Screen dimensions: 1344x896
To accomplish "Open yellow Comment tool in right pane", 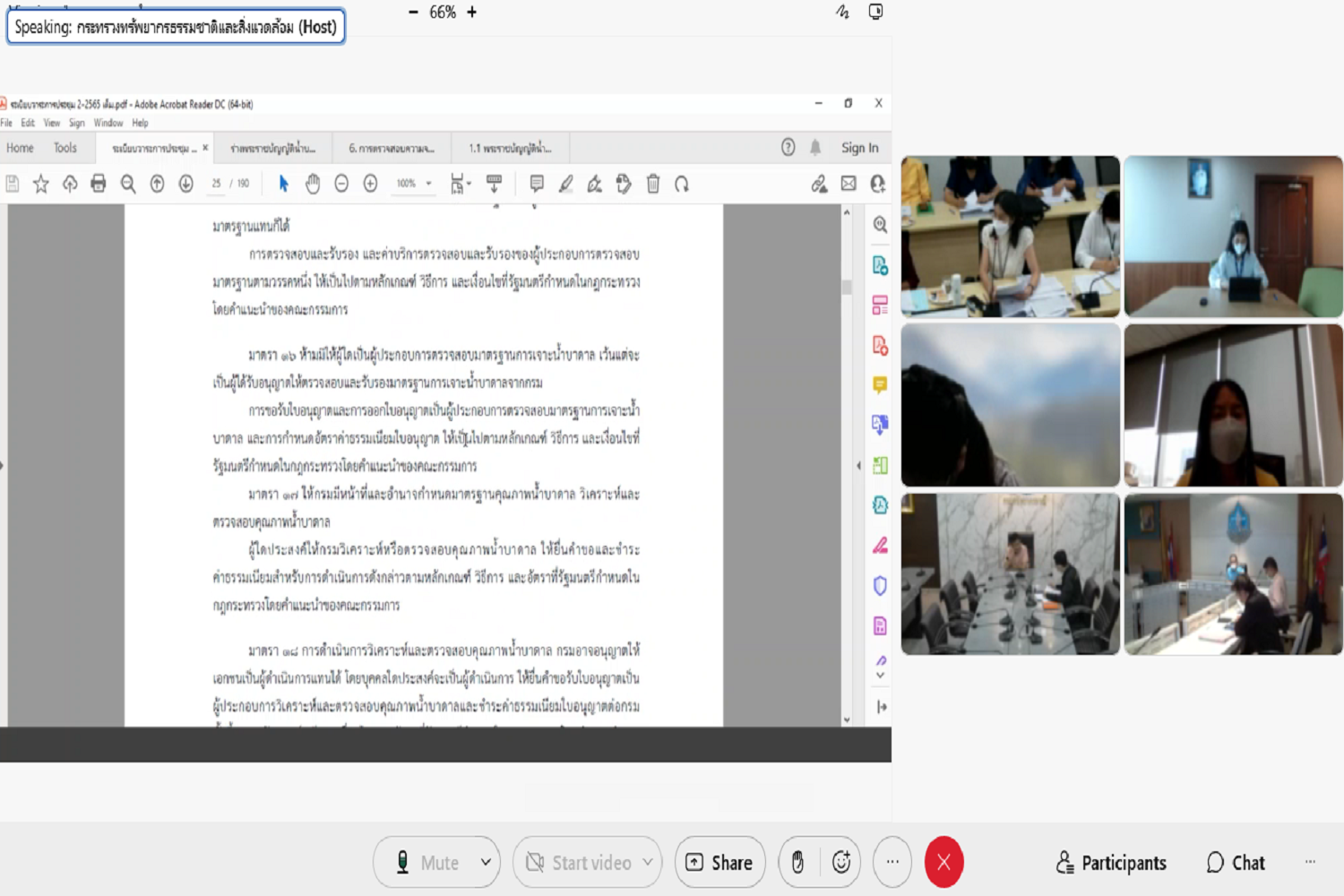I will click(880, 385).
